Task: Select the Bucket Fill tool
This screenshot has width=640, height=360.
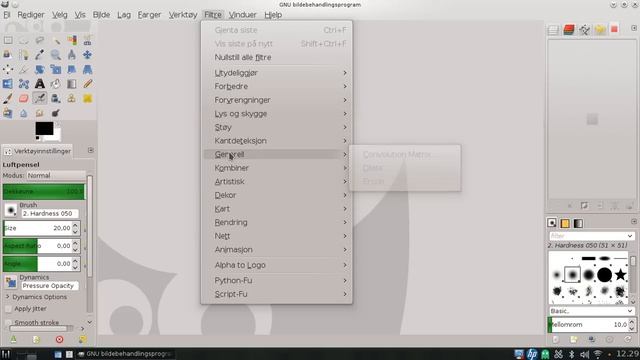Action: click(x=56, y=84)
